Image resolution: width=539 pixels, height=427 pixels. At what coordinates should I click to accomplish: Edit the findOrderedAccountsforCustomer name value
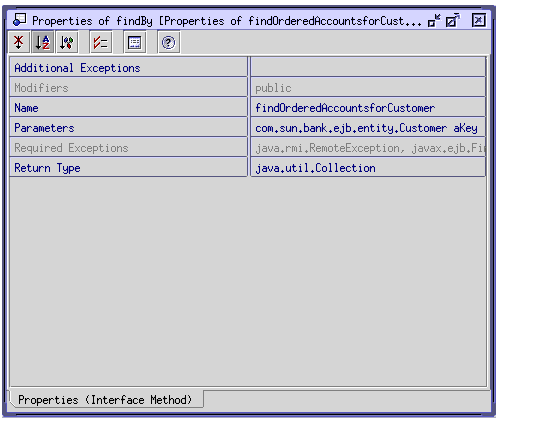click(368, 107)
